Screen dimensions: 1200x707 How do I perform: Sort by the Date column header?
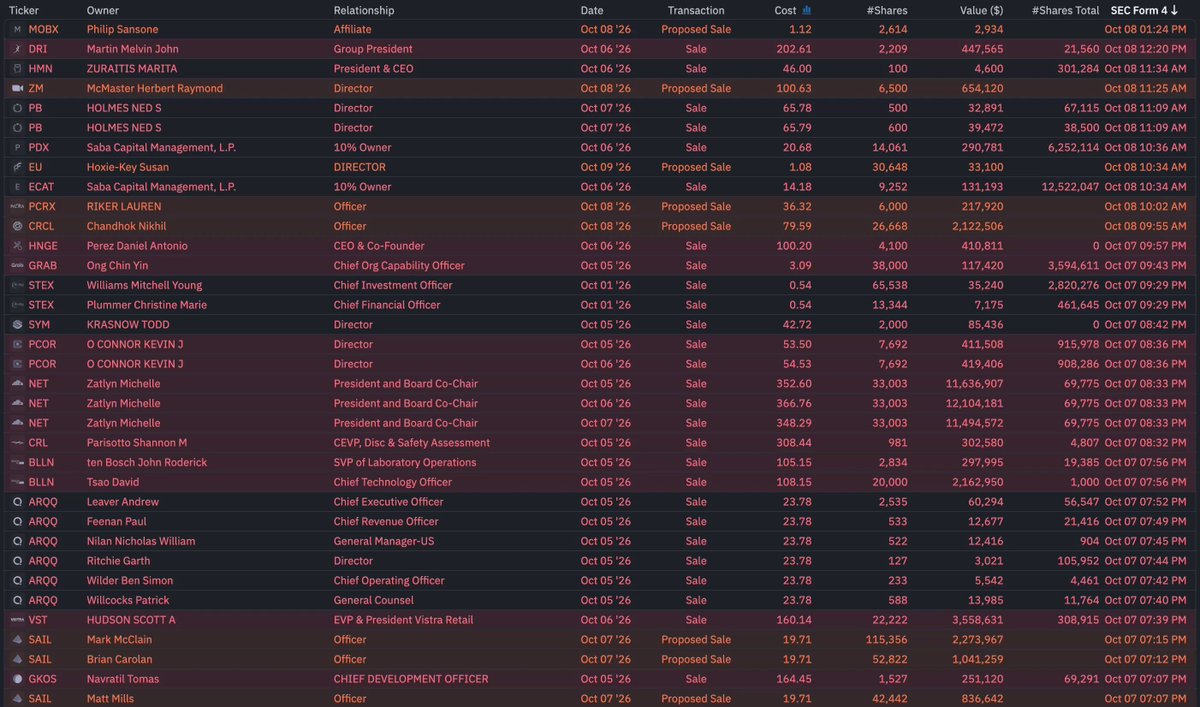coord(592,10)
